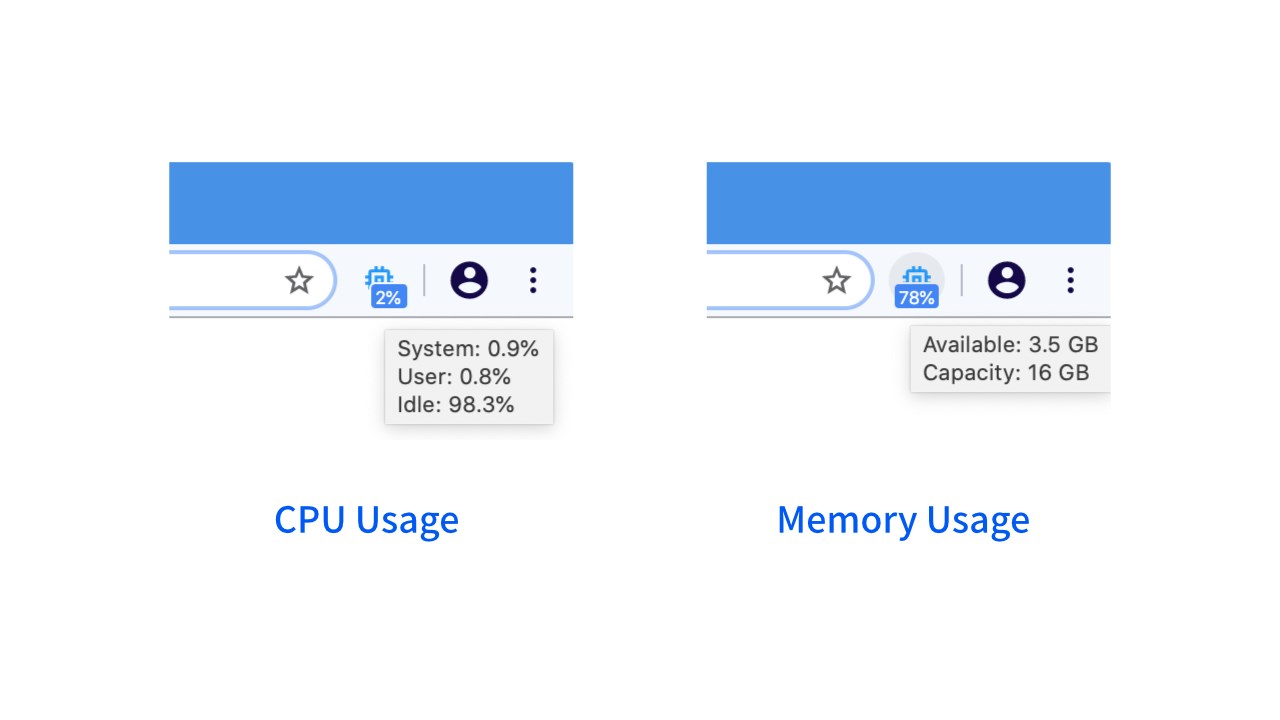Click the "CPU Usage" heading
The width and height of the screenshot is (1280, 720).
366,520
